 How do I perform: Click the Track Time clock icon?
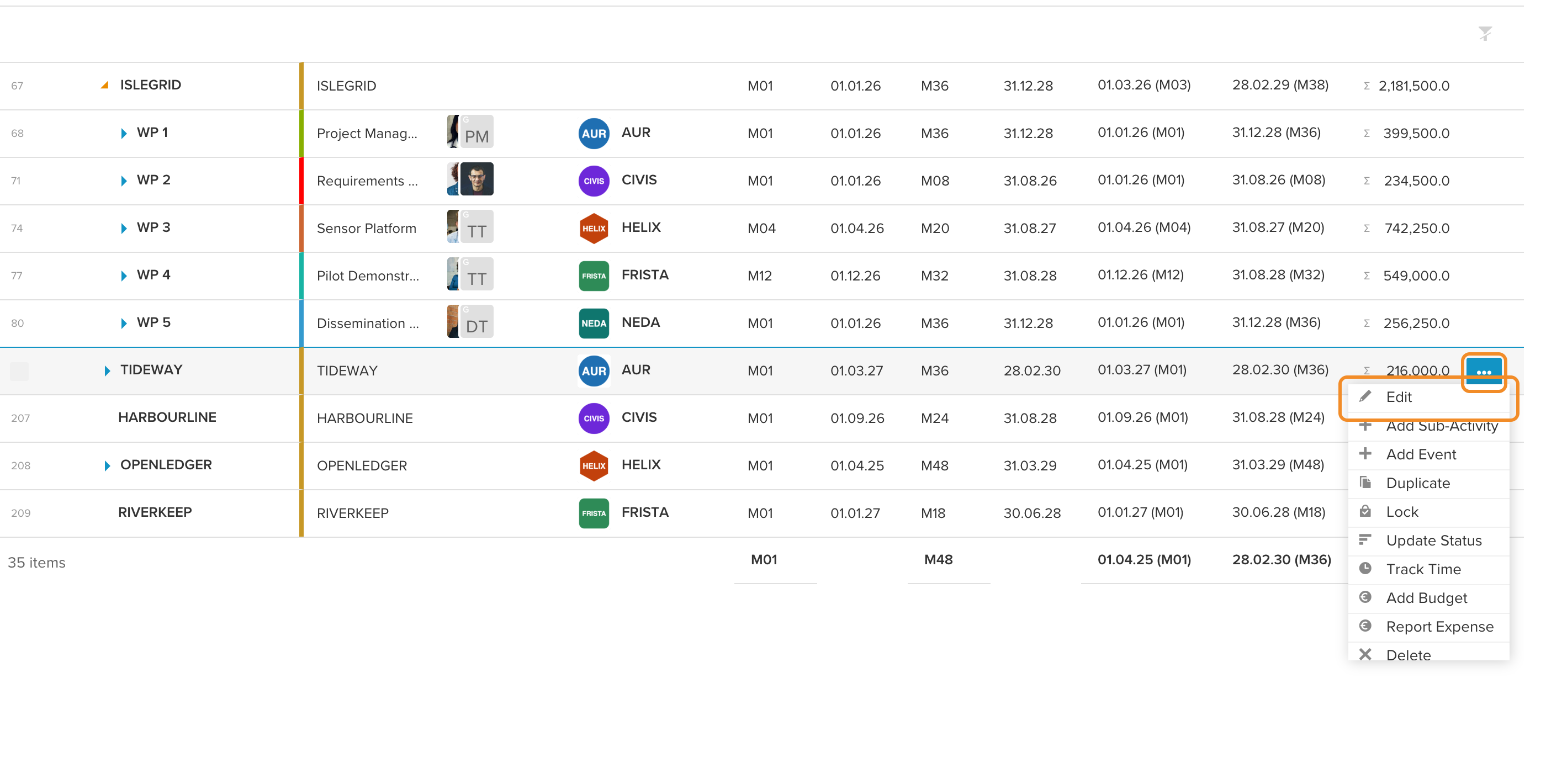(1365, 568)
